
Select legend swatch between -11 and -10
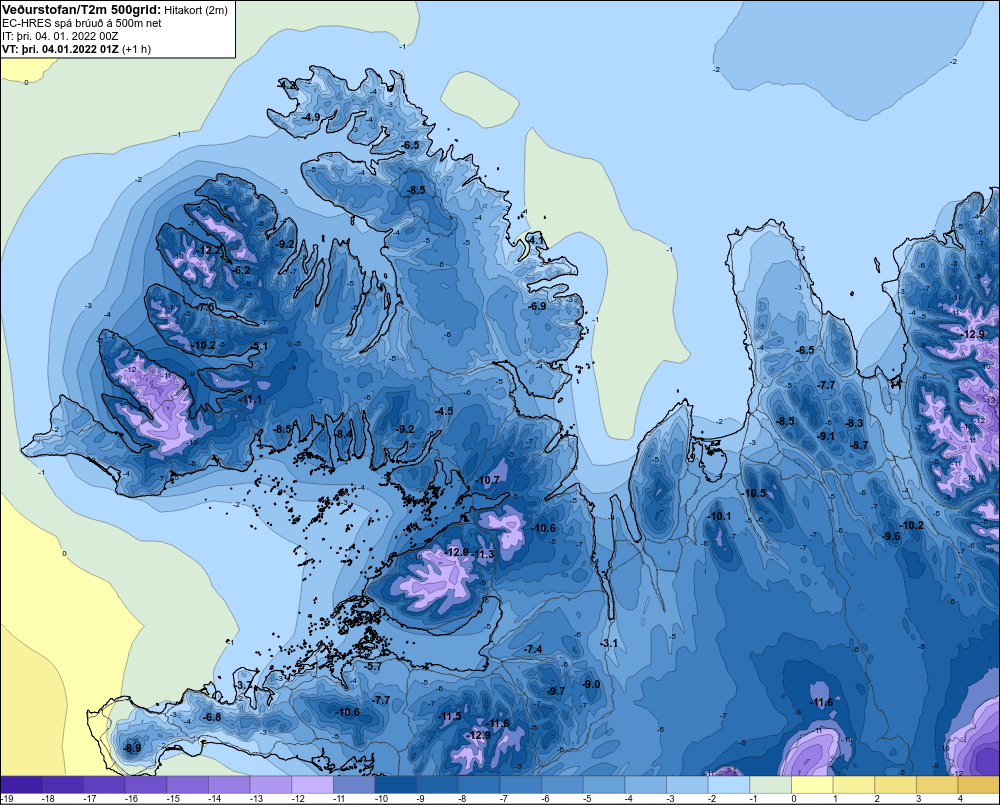tap(354, 784)
